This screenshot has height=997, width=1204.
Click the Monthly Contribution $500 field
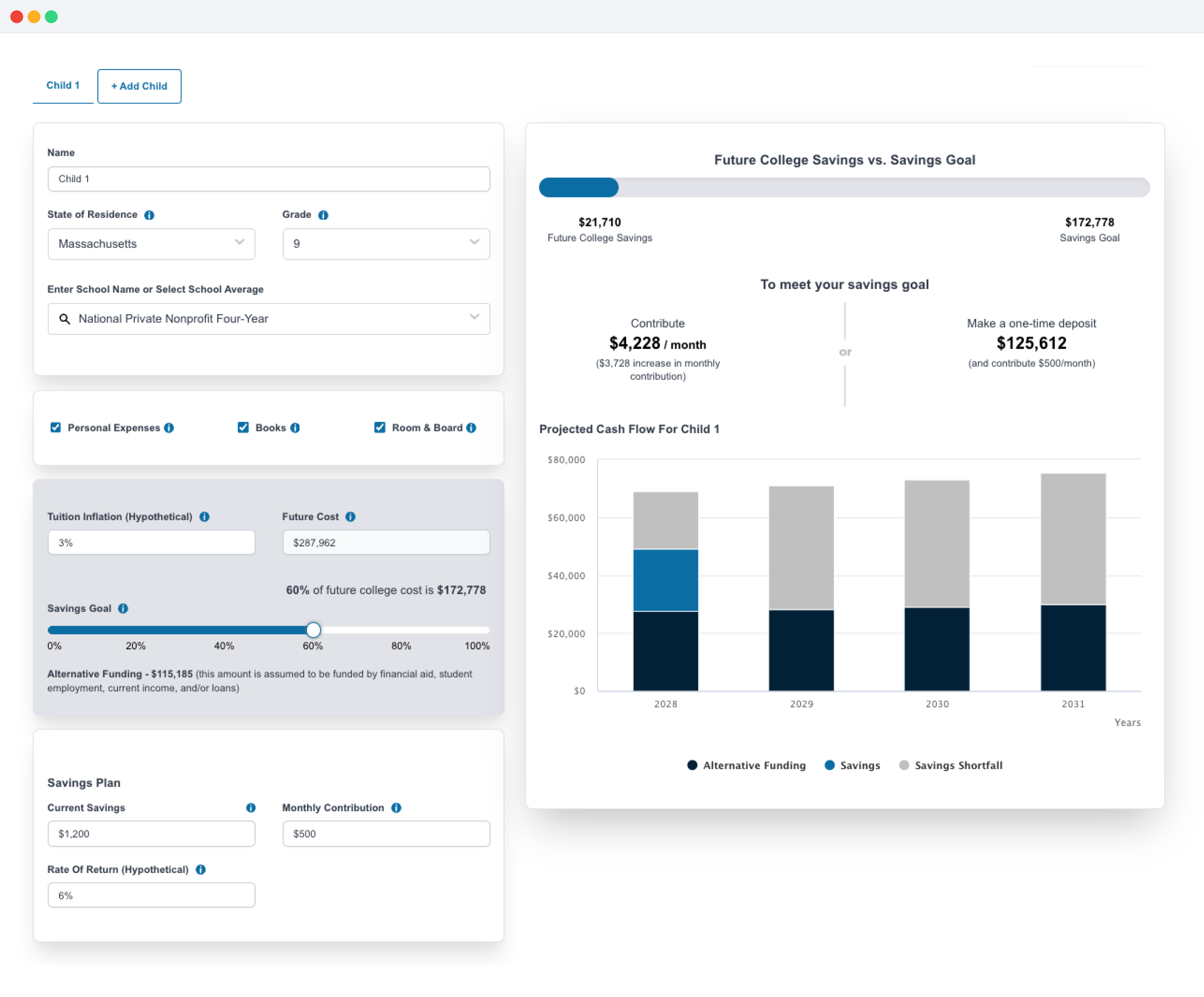pyautogui.click(x=386, y=834)
